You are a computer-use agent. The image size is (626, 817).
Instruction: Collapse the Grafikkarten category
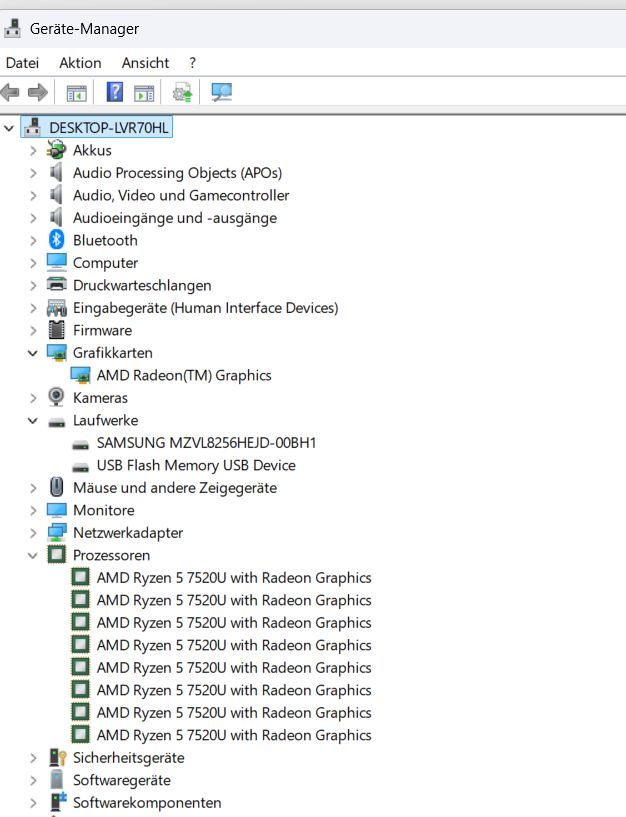[33, 353]
